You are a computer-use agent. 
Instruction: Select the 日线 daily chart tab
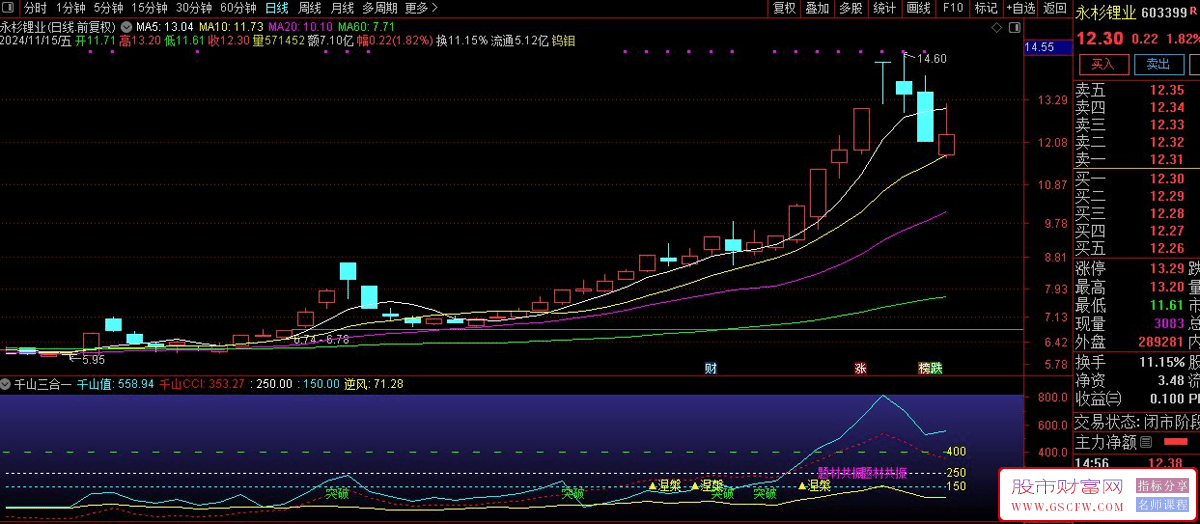(276, 8)
